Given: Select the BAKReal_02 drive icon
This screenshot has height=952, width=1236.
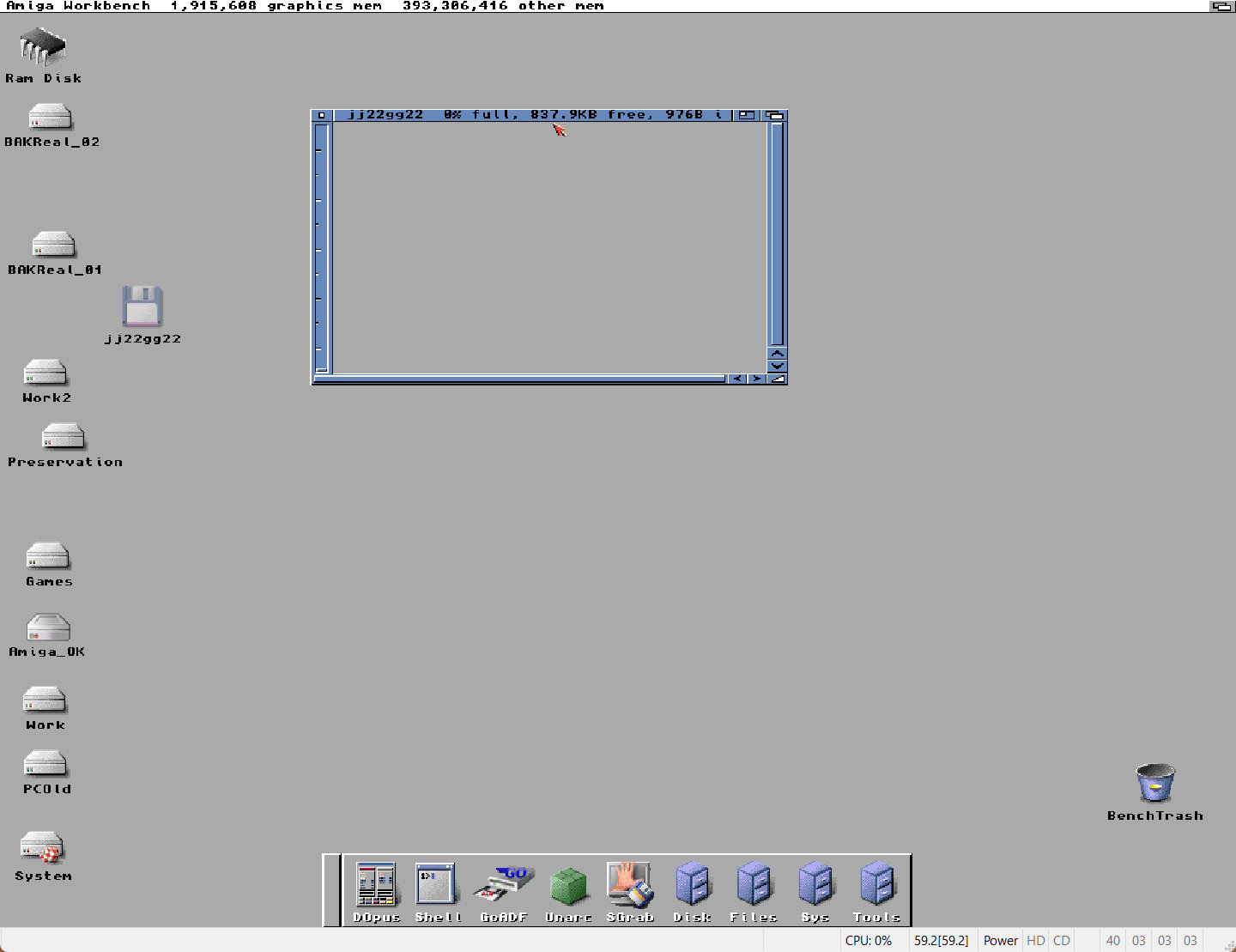Looking at the screenshot, I should point(50,116).
